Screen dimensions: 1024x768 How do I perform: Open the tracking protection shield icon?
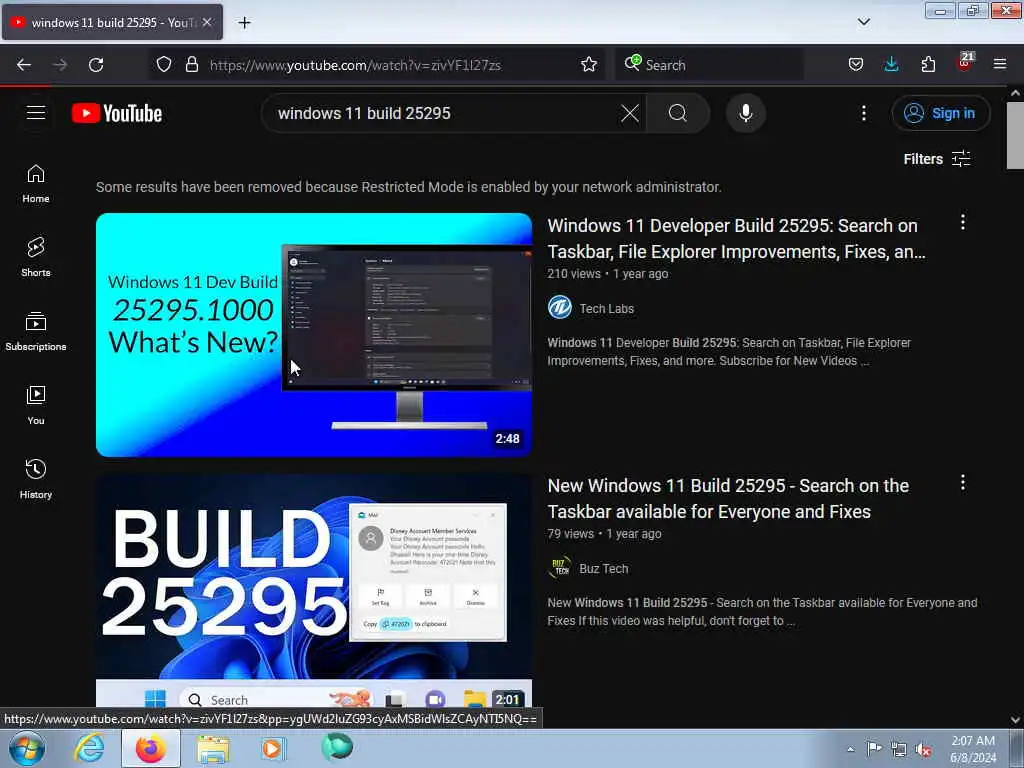pyautogui.click(x=164, y=65)
